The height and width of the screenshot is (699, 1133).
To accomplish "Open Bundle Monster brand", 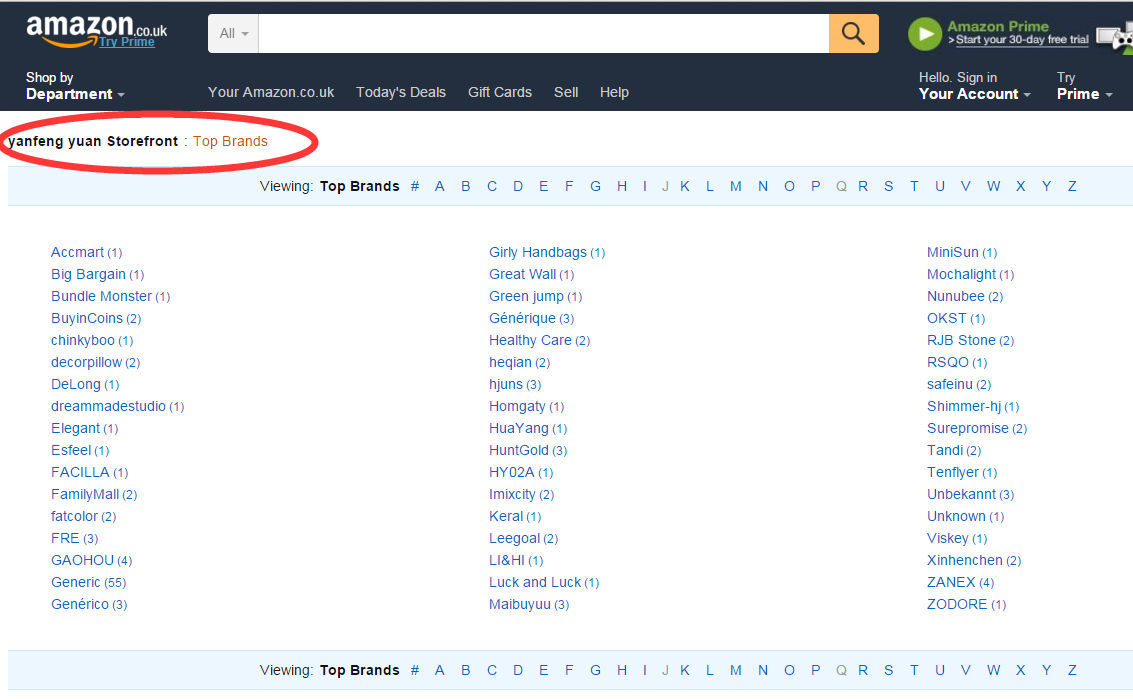I will point(102,296).
